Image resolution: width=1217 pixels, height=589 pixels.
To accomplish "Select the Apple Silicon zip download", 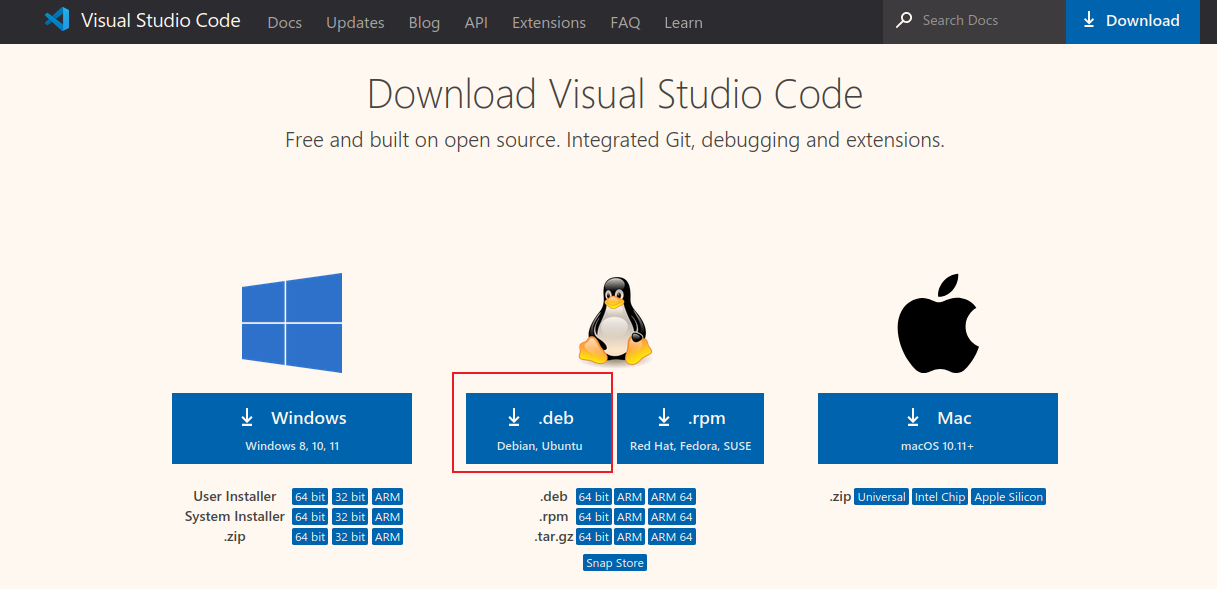I will point(1008,496).
